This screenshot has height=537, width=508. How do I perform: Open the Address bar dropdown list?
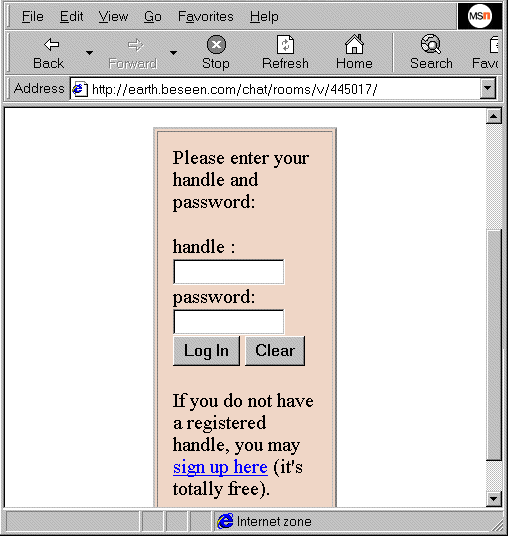click(x=487, y=89)
